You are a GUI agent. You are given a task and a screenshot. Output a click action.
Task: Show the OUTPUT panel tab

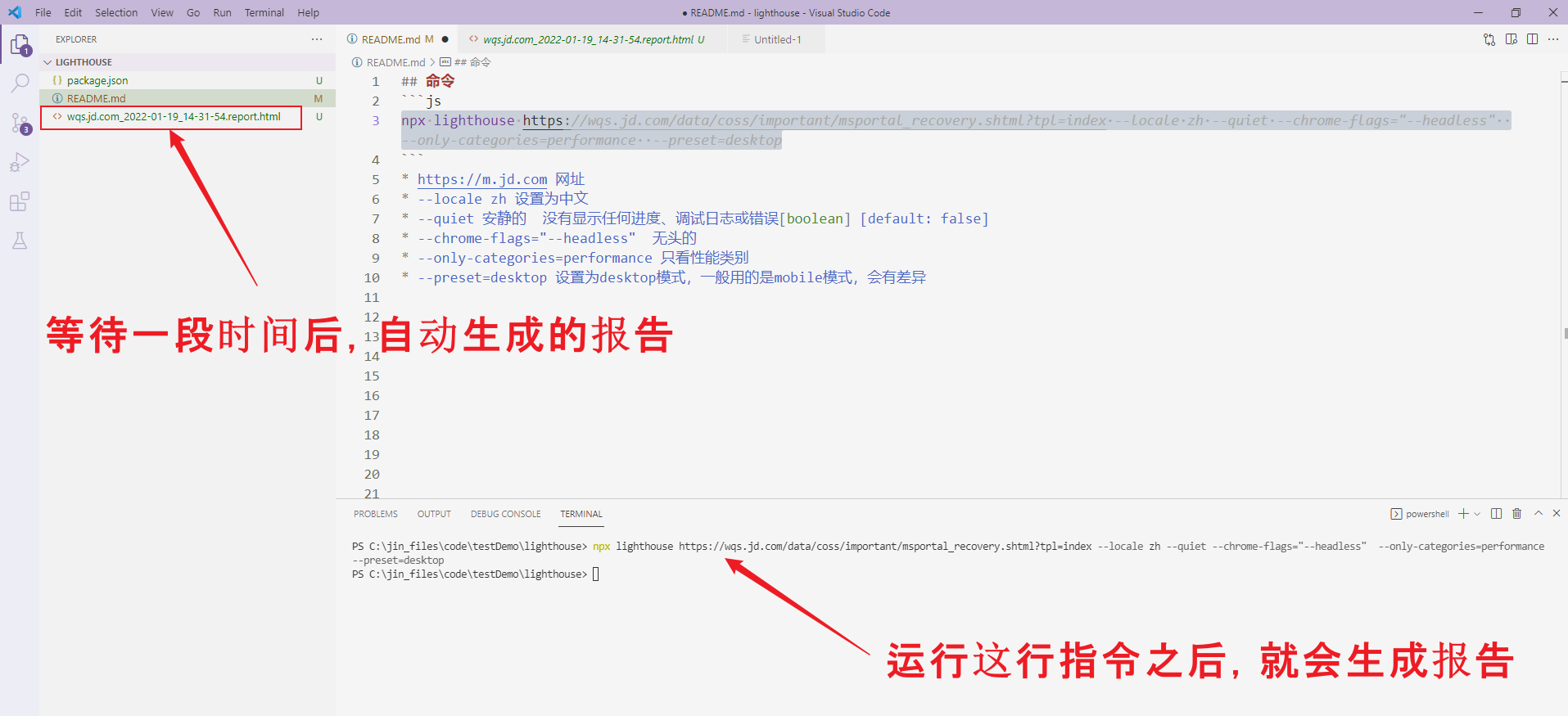434,514
